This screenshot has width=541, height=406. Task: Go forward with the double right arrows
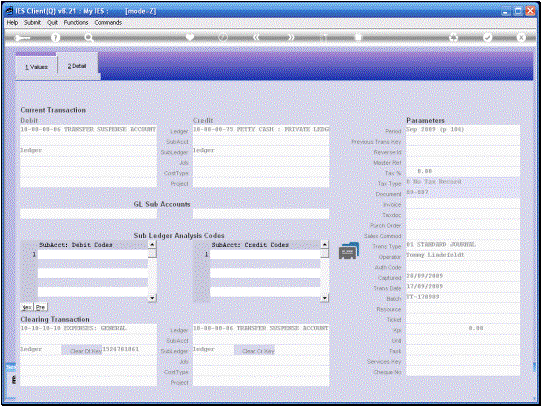(x=291, y=37)
